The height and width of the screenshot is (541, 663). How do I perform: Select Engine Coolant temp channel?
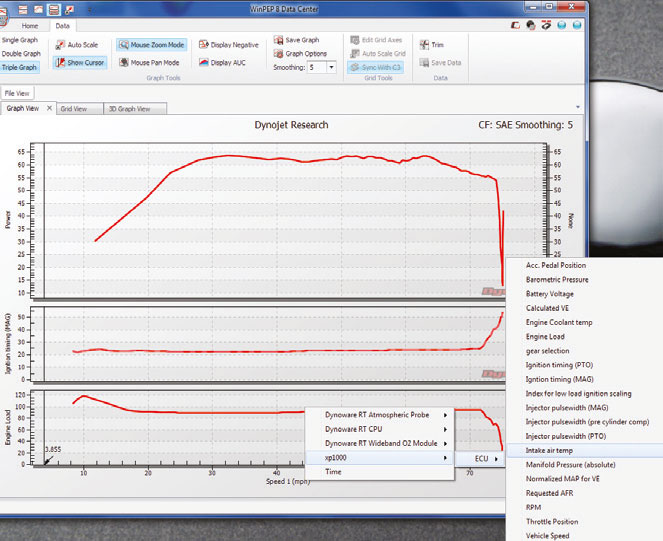click(x=559, y=322)
